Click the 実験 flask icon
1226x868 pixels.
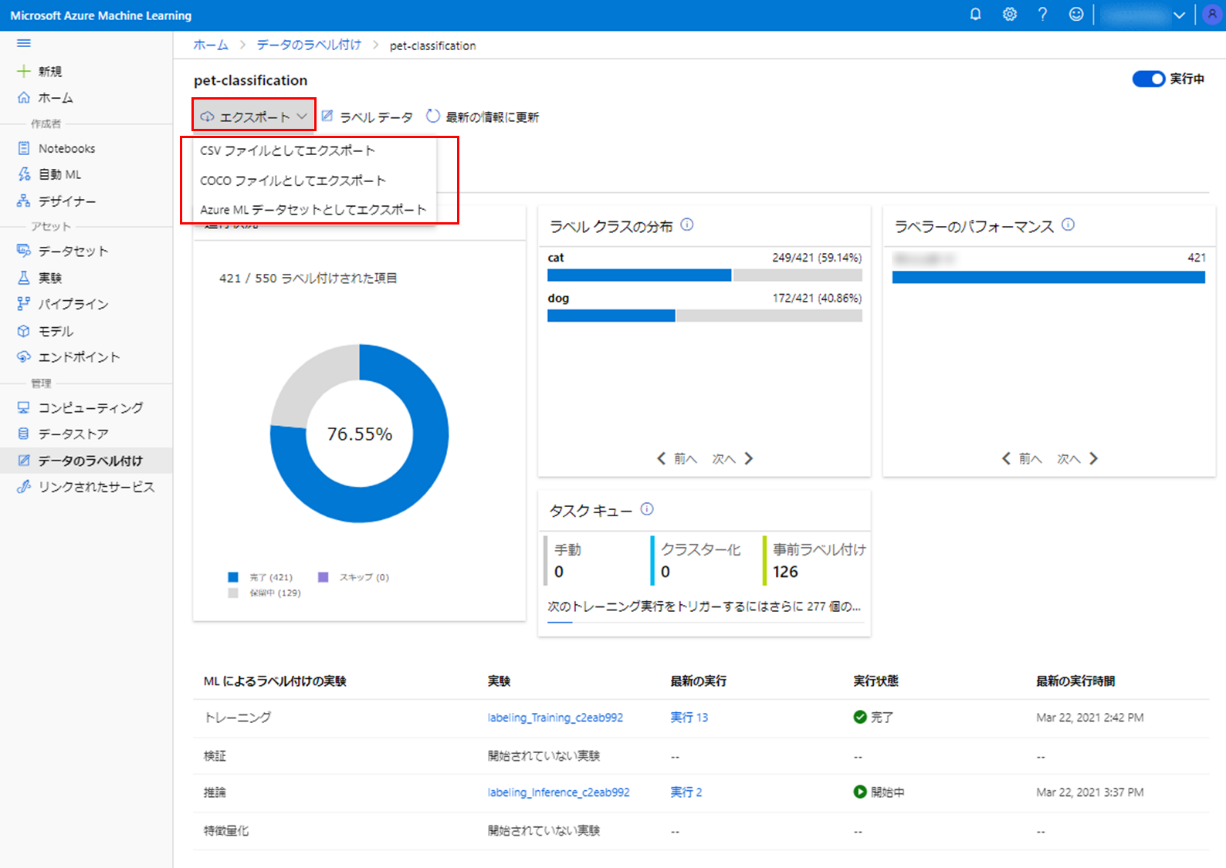[x=24, y=278]
